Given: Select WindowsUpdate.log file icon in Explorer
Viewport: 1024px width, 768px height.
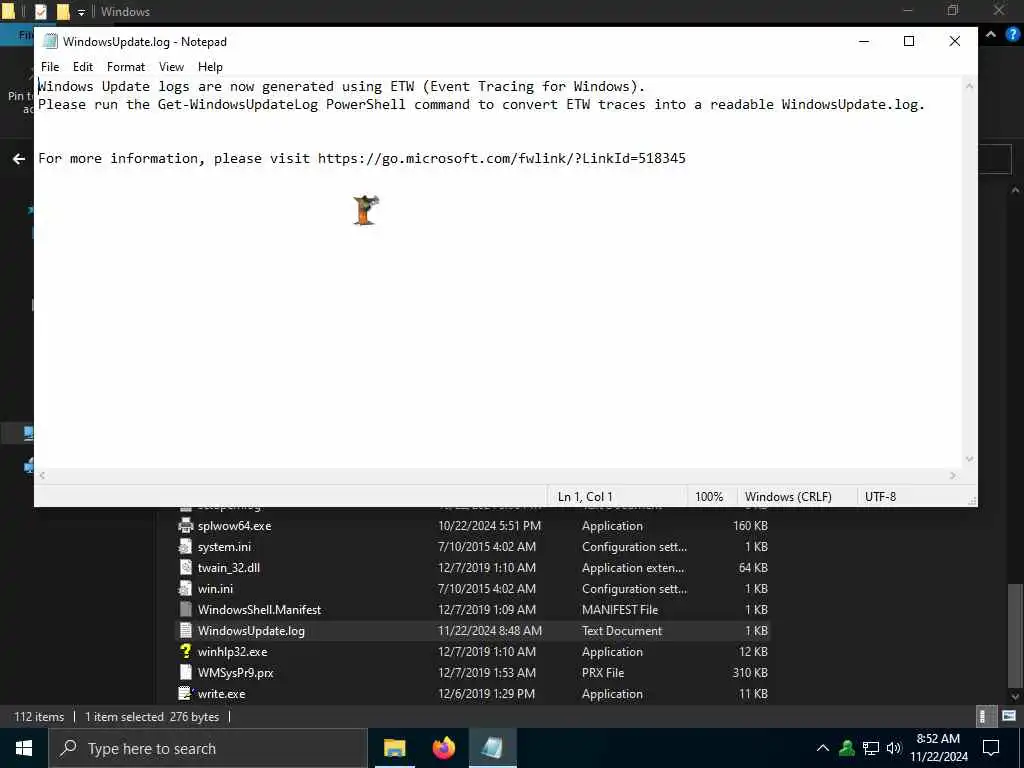Looking at the screenshot, I should pyautogui.click(x=185, y=630).
